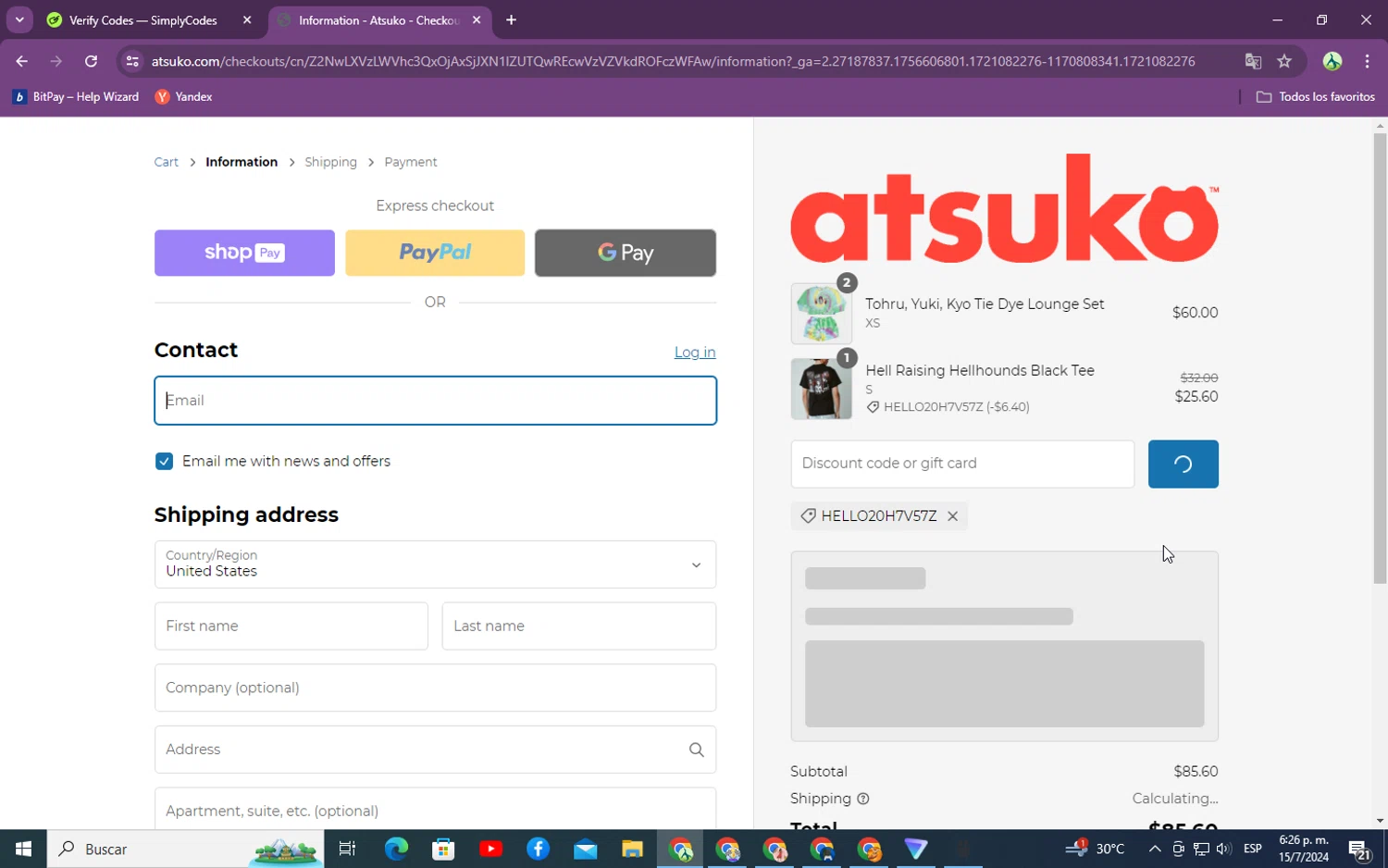Click the translate page icon
Image resolution: width=1388 pixels, height=868 pixels.
(1253, 61)
